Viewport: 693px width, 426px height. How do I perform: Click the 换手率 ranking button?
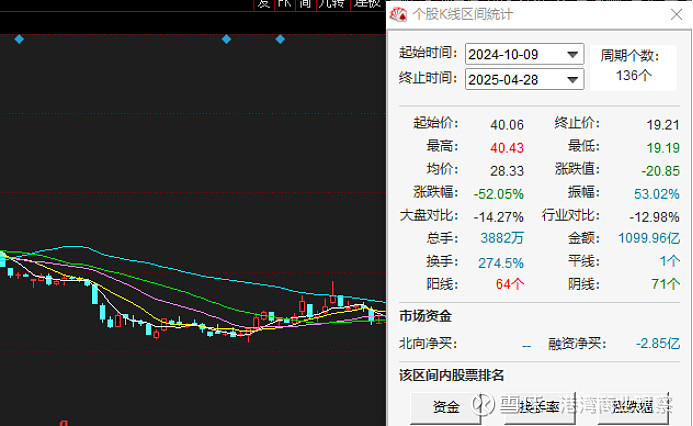point(540,407)
